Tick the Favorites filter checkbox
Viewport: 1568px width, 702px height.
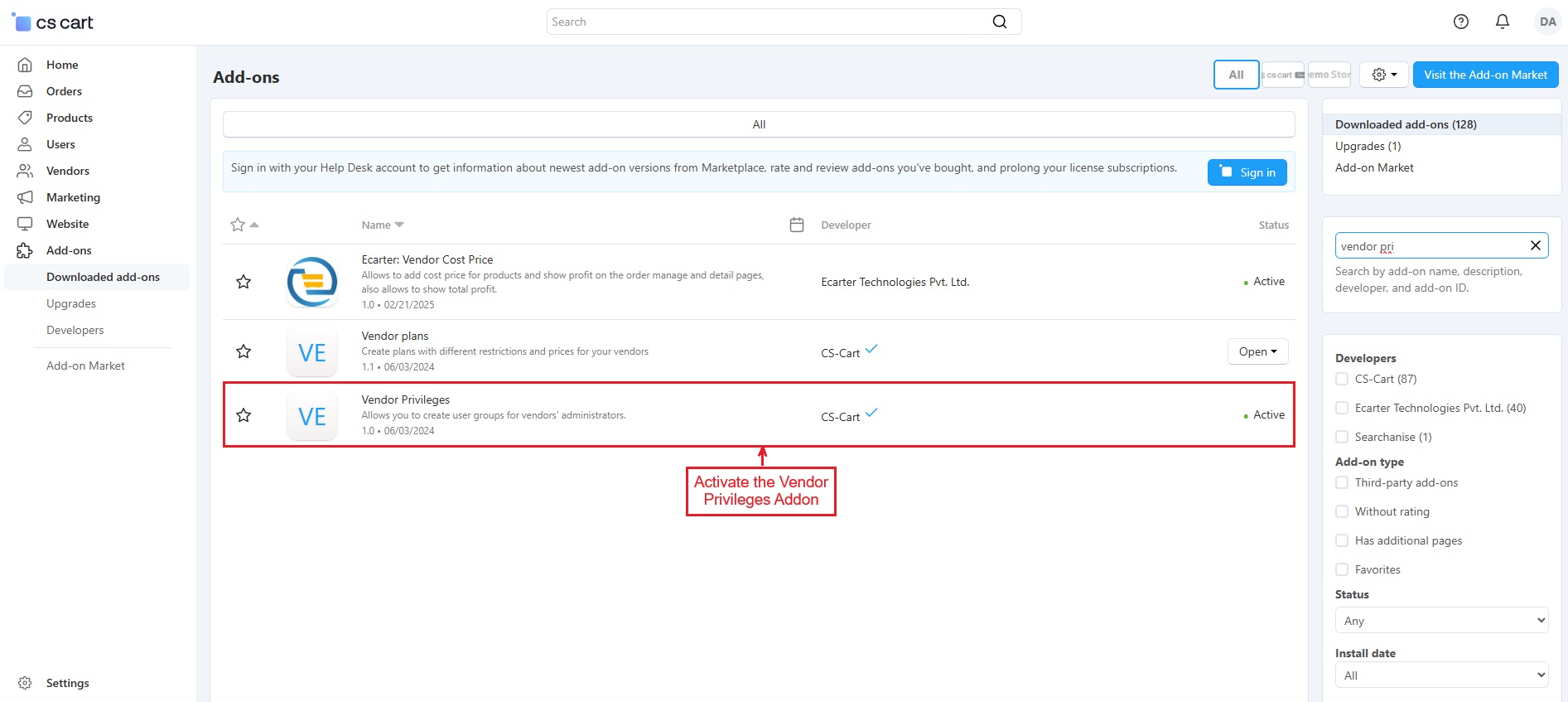(x=1342, y=569)
